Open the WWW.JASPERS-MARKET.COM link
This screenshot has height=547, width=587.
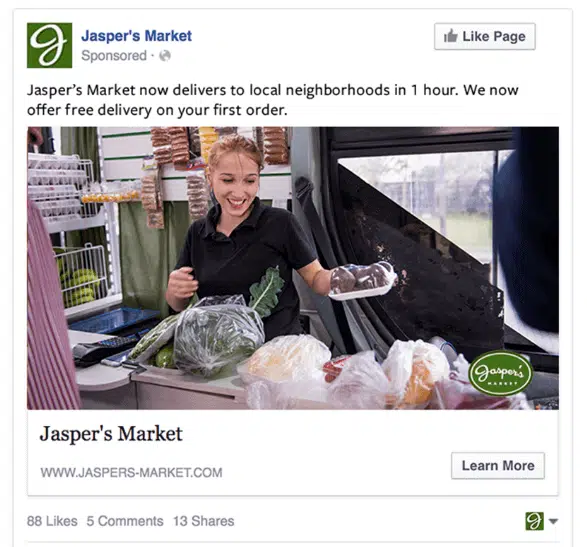coord(131,472)
